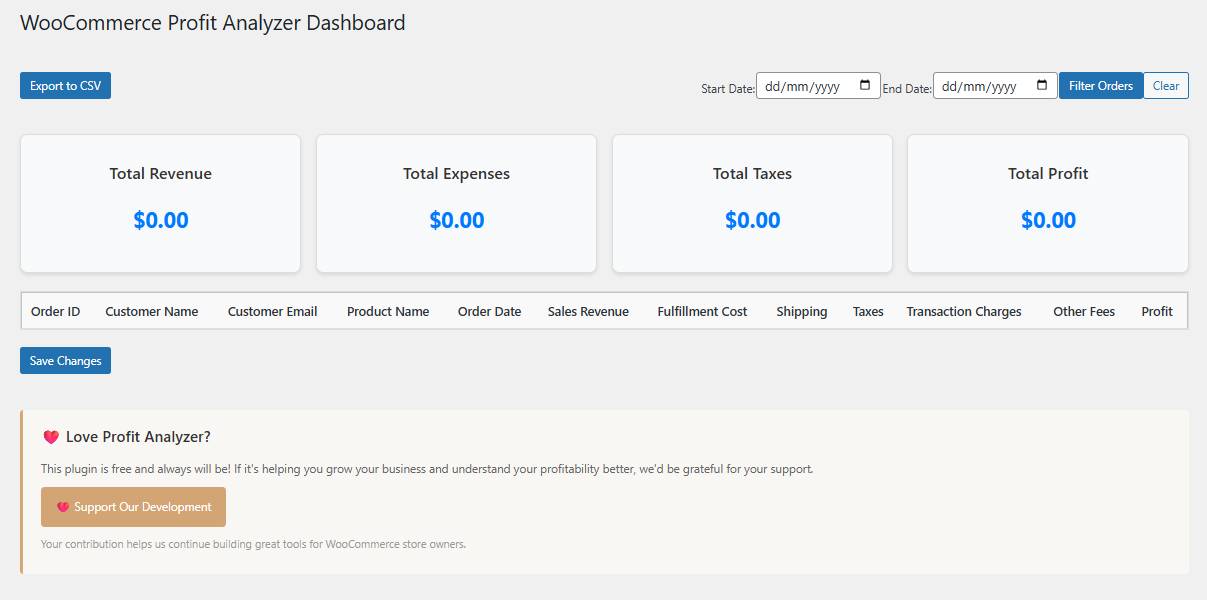Apply the date range with Filter Orders
The image size is (1207, 600).
pos(1100,85)
